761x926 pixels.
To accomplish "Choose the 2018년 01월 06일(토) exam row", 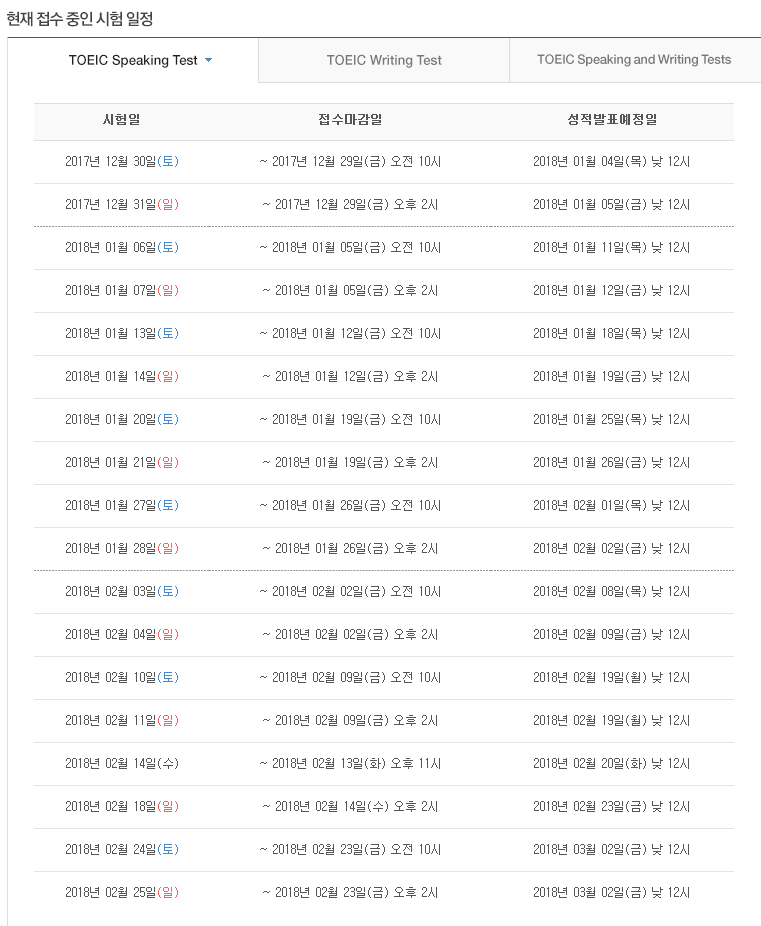I will point(122,248).
